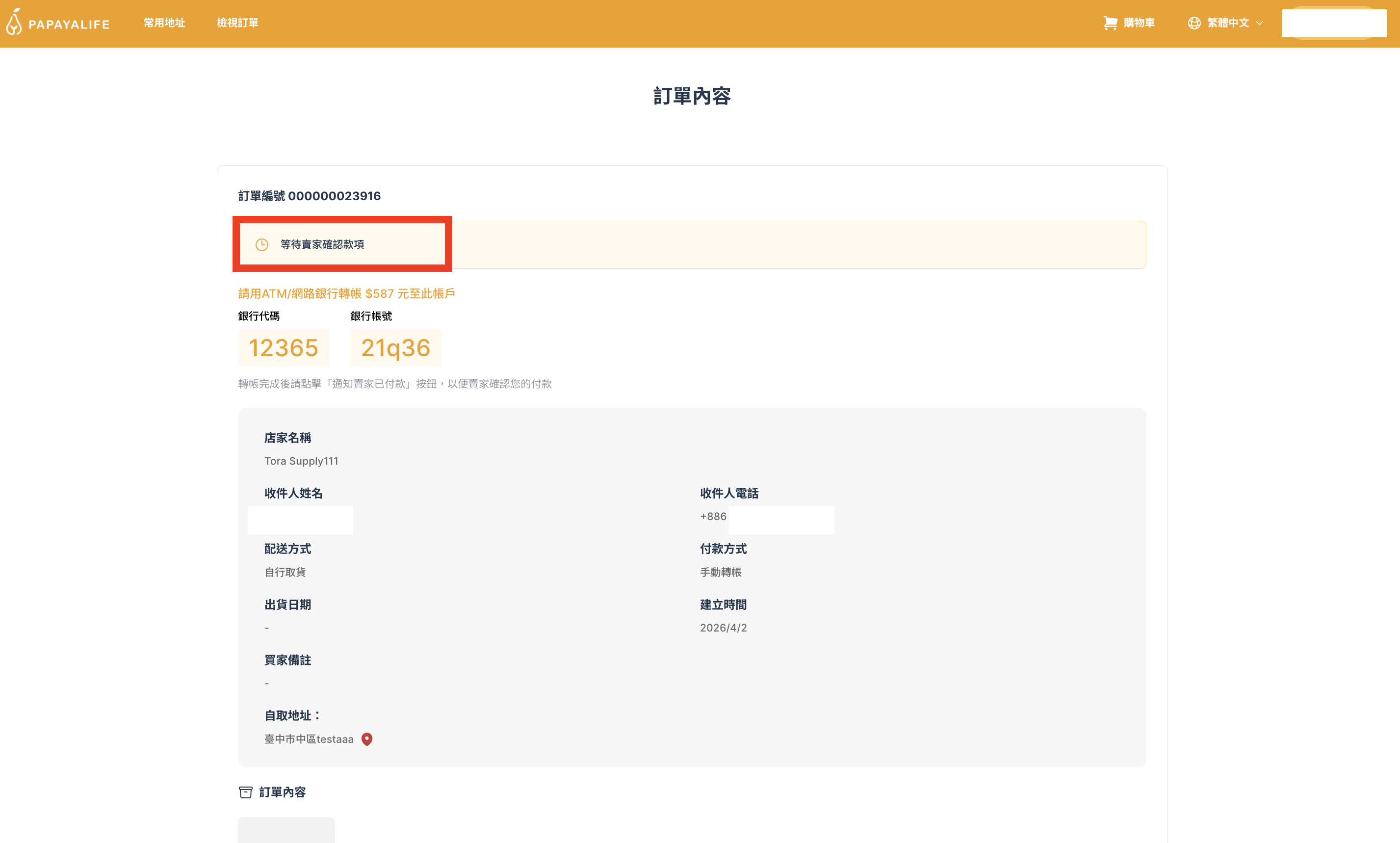This screenshot has height=843, width=1400.
Task: Click the red map pin beside pickup address
Action: (367, 738)
